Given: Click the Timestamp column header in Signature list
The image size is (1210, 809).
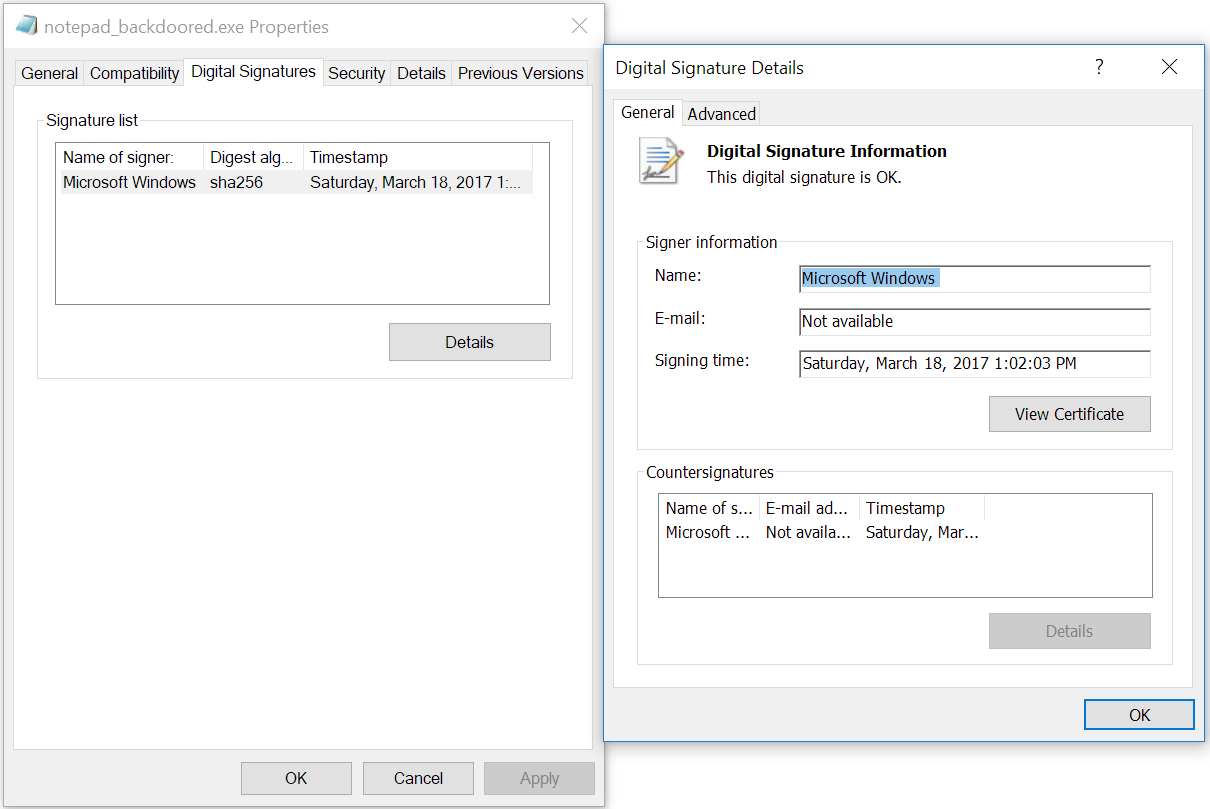Looking at the screenshot, I should (417, 157).
